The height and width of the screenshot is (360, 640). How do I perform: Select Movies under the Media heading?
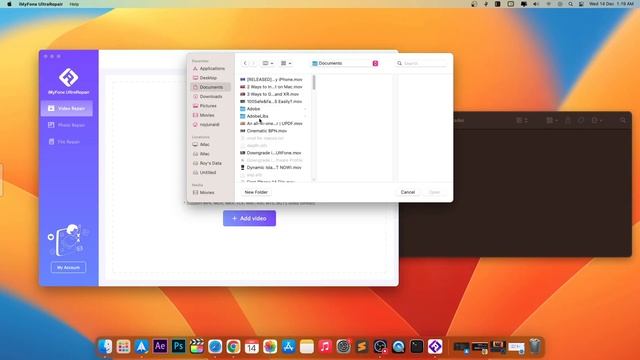pos(210,193)
